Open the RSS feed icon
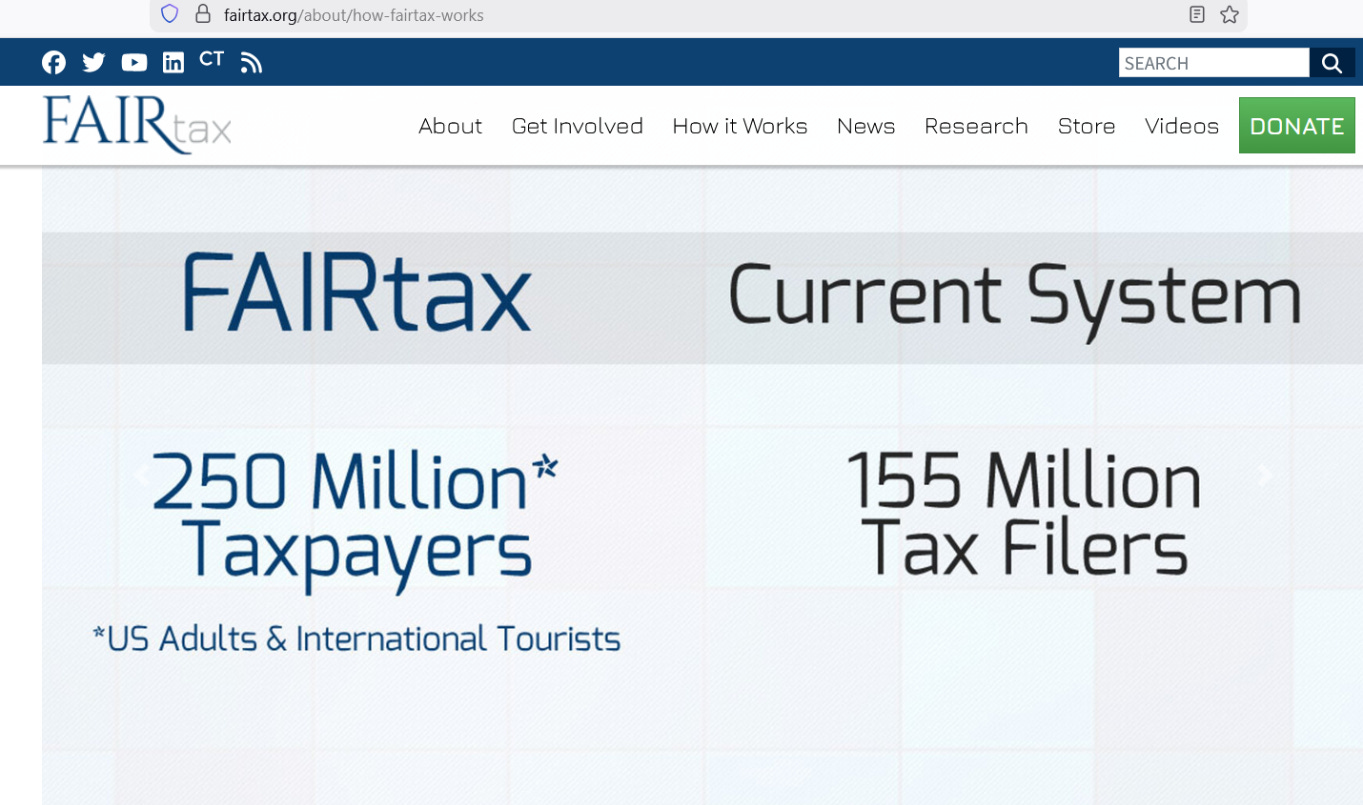1363x805 pixels. 251,63
